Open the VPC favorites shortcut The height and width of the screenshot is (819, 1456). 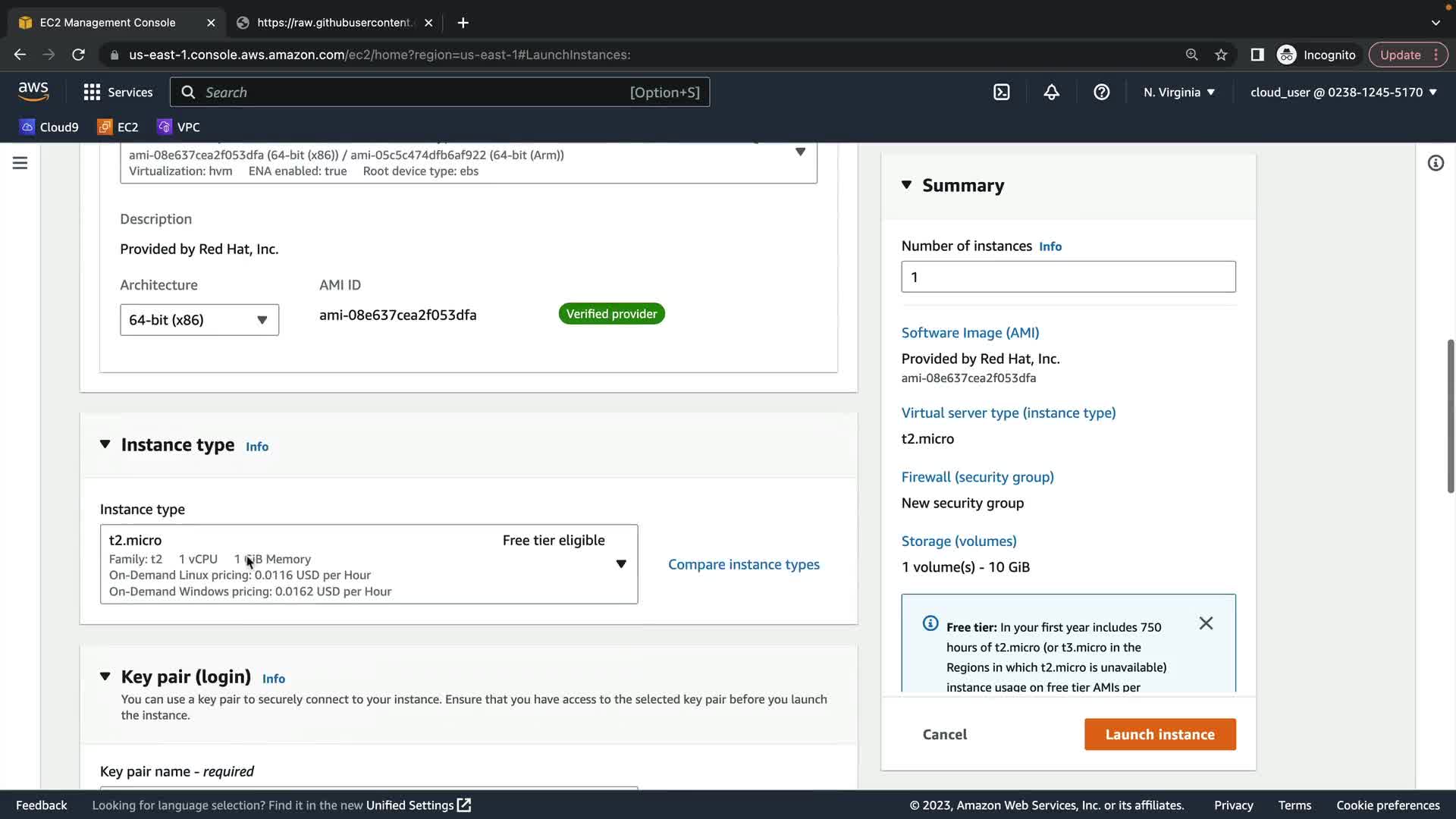[179, 127]
